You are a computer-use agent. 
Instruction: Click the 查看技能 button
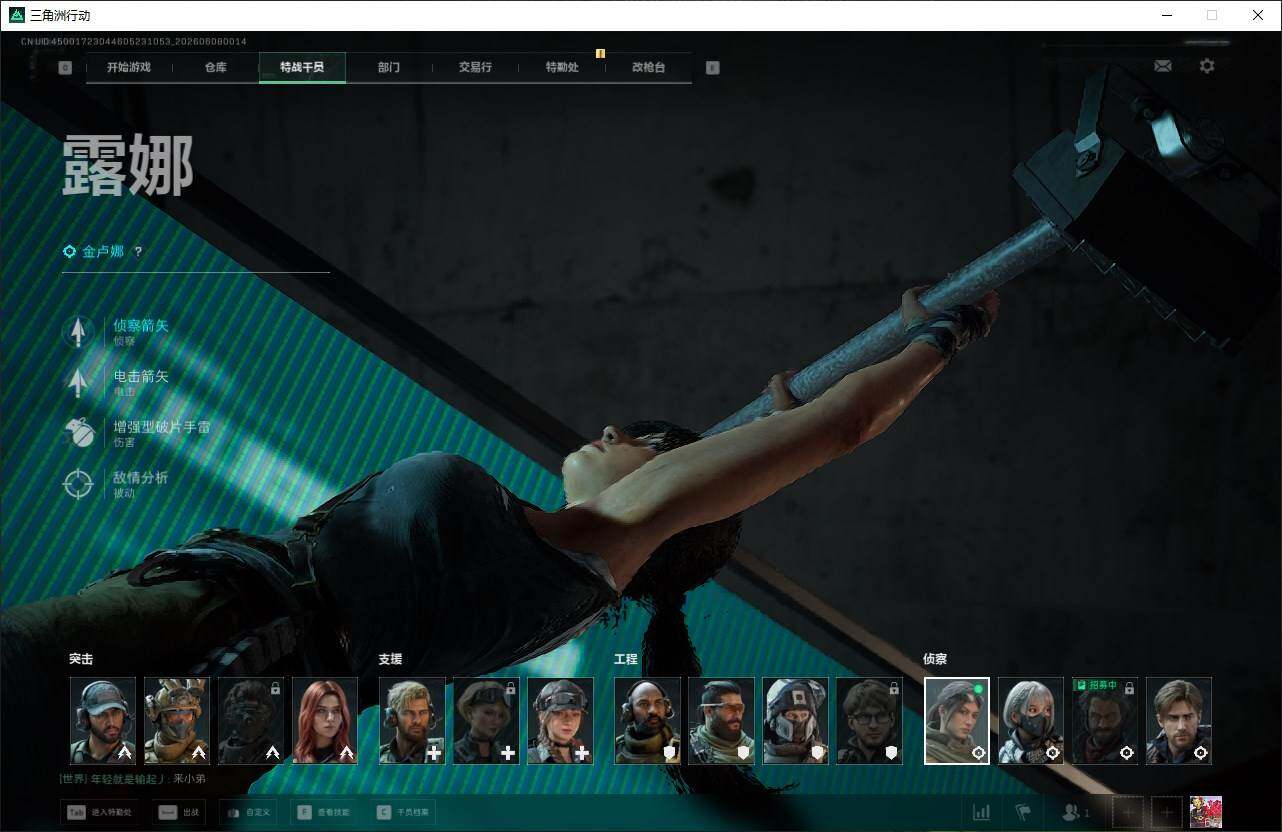point(324,813)
